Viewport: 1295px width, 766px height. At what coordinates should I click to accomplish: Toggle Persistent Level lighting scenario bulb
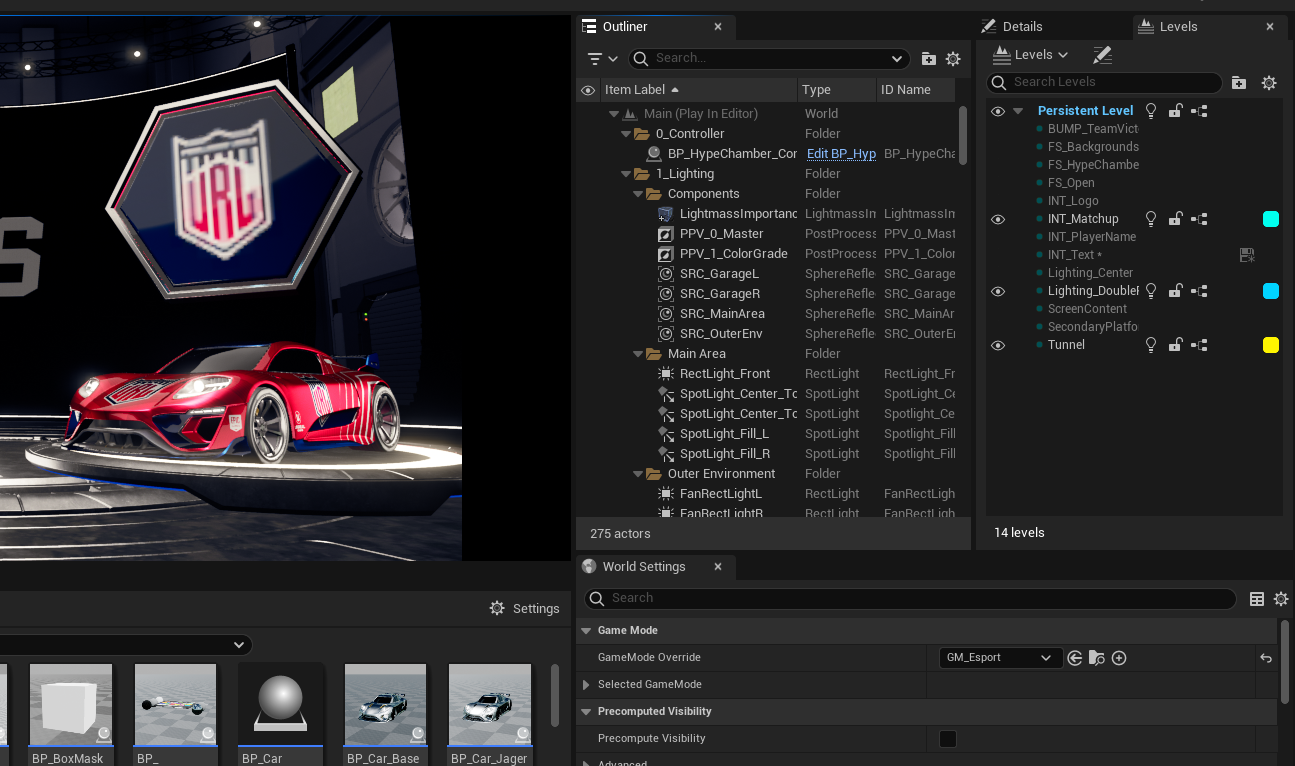point(1151,111)
